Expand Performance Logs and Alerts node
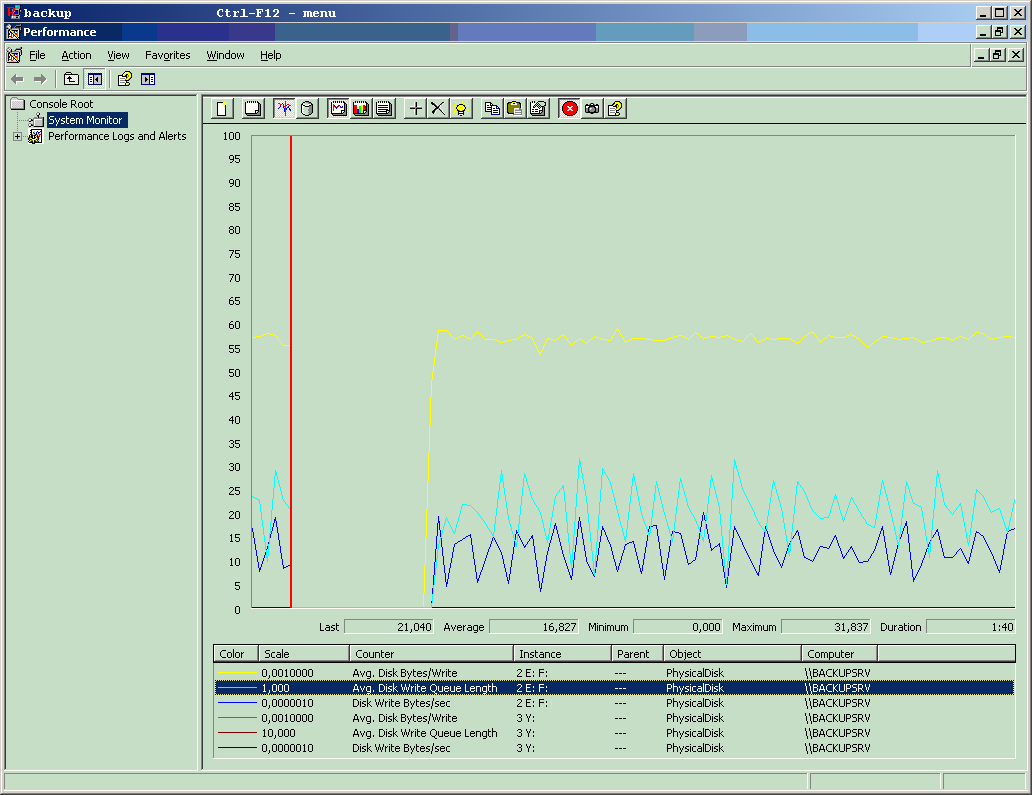The width and height of the screenshot is (1032, 795). tap(17, 137)
